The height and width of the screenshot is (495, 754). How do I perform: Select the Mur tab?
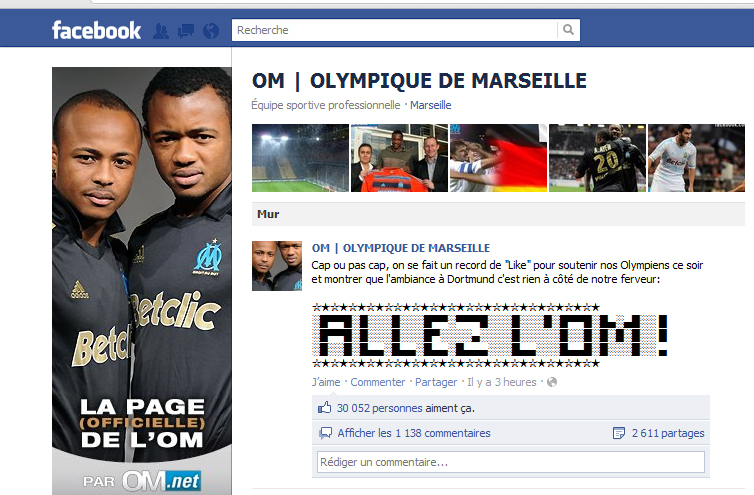268,214
